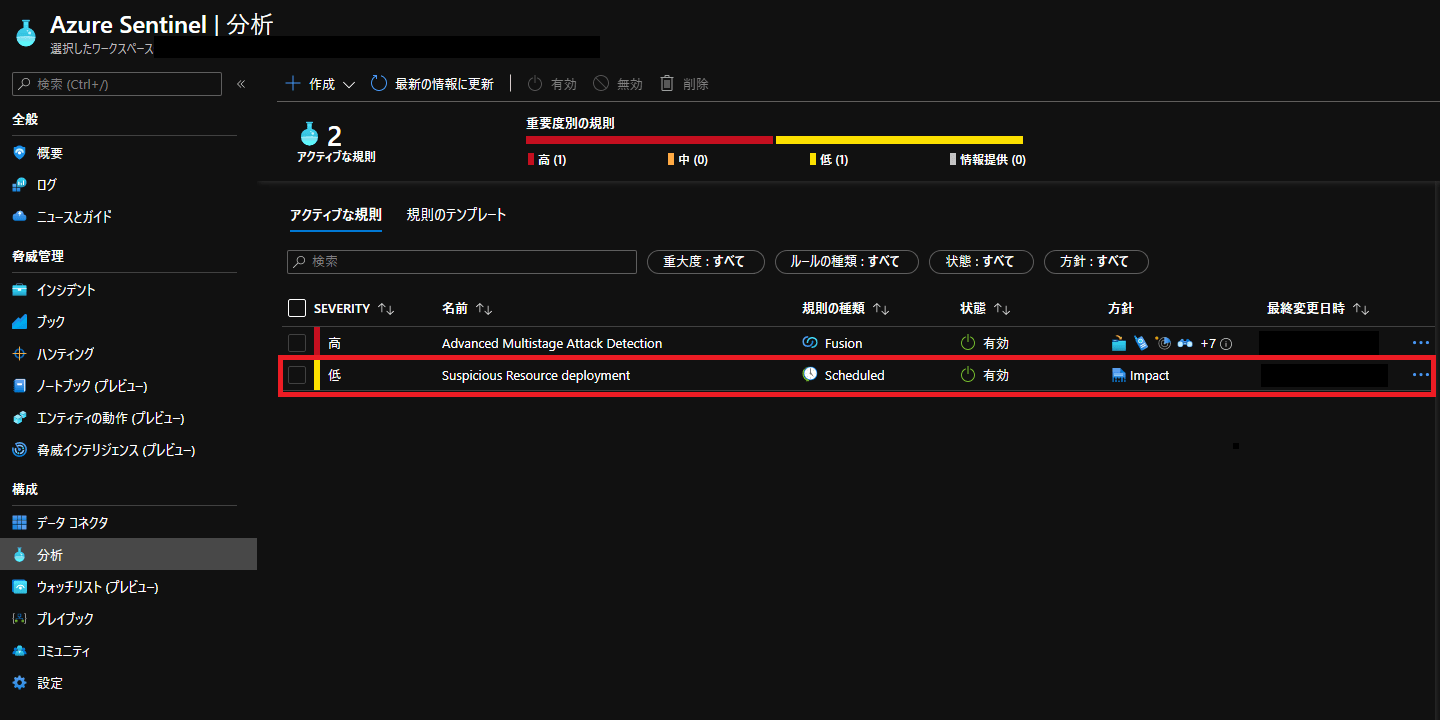Open the ログ logs icon
The width and height of the screenshot is (1440, 720).
point(19,185)
